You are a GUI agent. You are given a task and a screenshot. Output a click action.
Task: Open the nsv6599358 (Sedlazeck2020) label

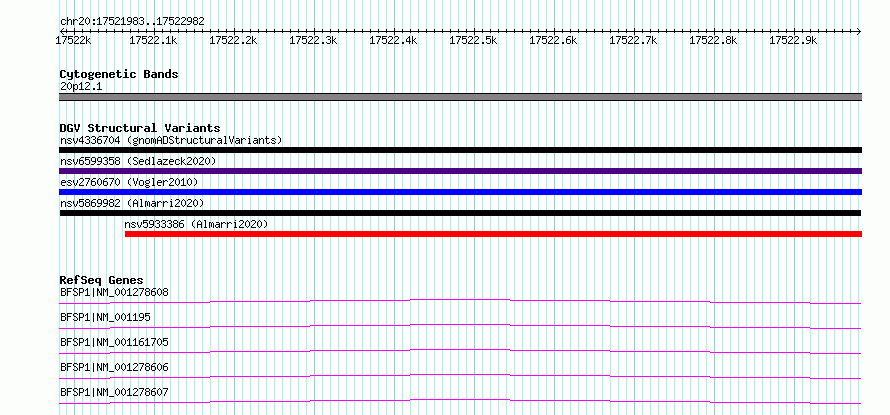click(x=138, y=161)
